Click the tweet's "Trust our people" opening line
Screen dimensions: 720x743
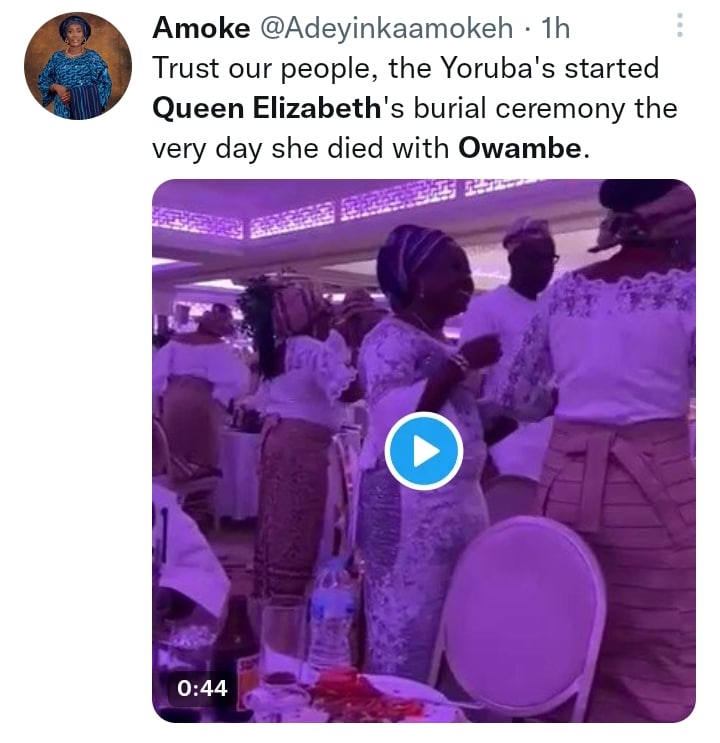[x=406, y=68]
